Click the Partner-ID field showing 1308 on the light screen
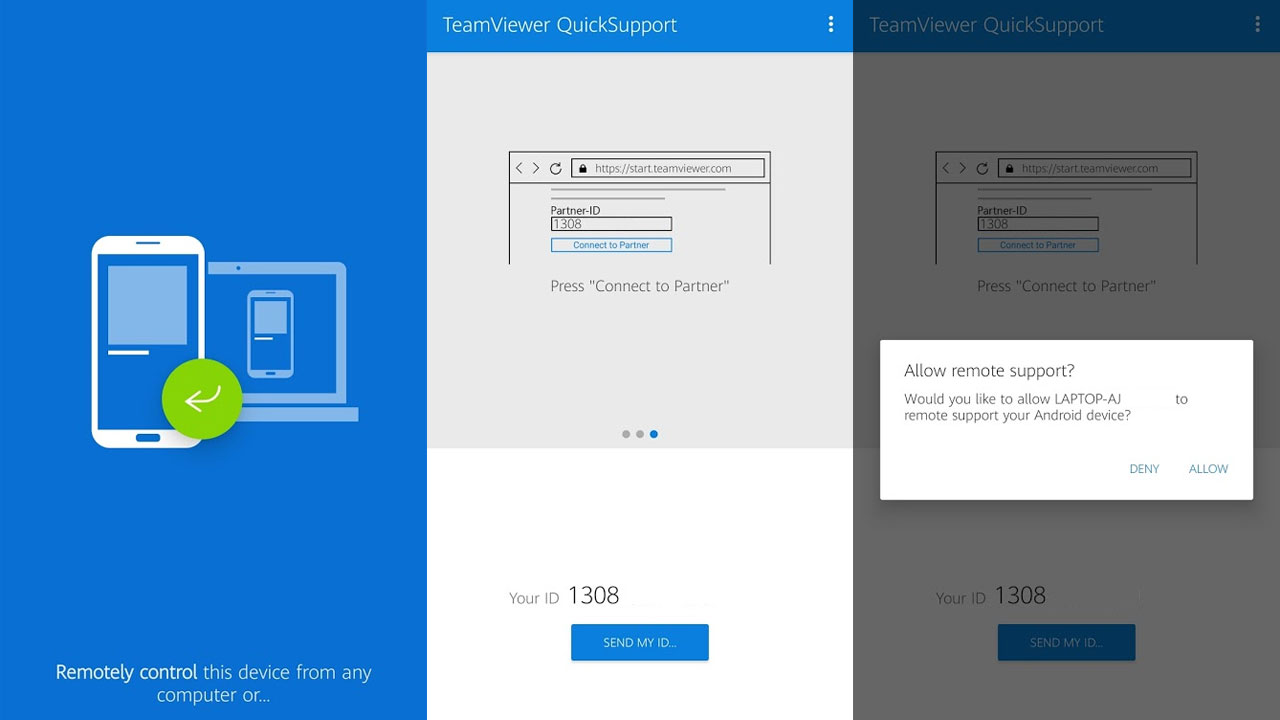Viewport: 1280px width, 720px height. click(611, 224)
